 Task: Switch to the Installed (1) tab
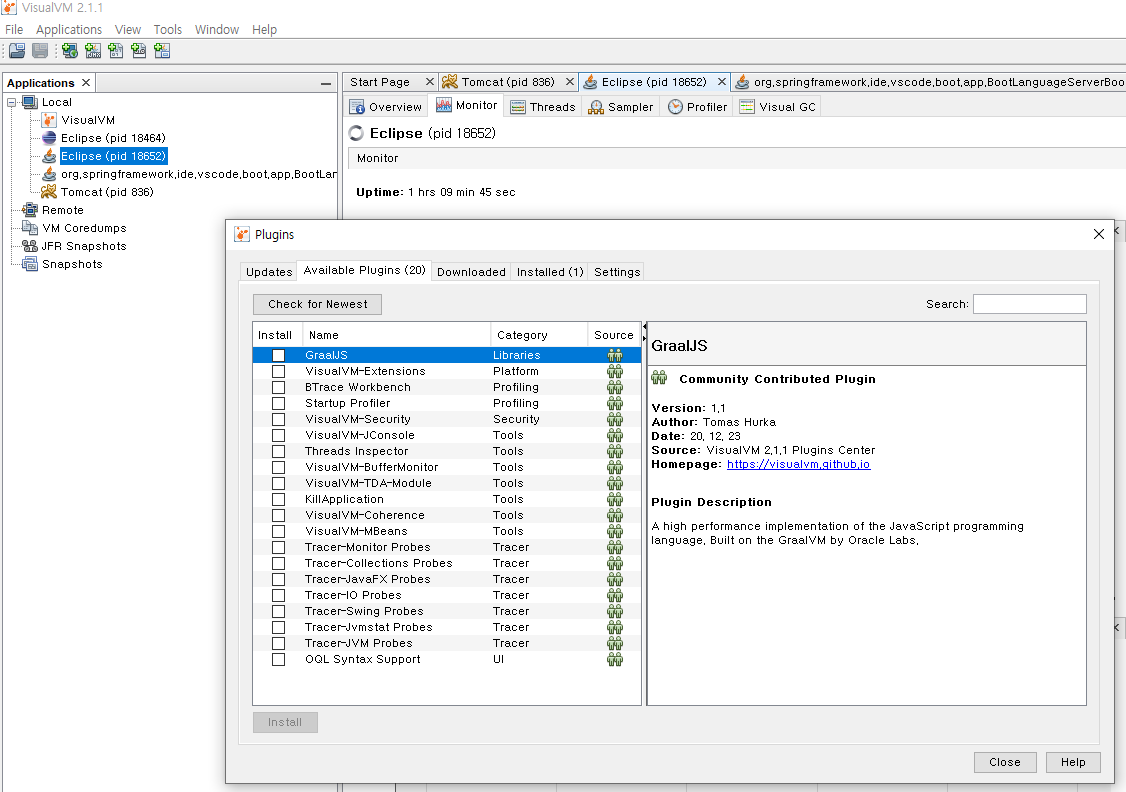coord(550,271)
